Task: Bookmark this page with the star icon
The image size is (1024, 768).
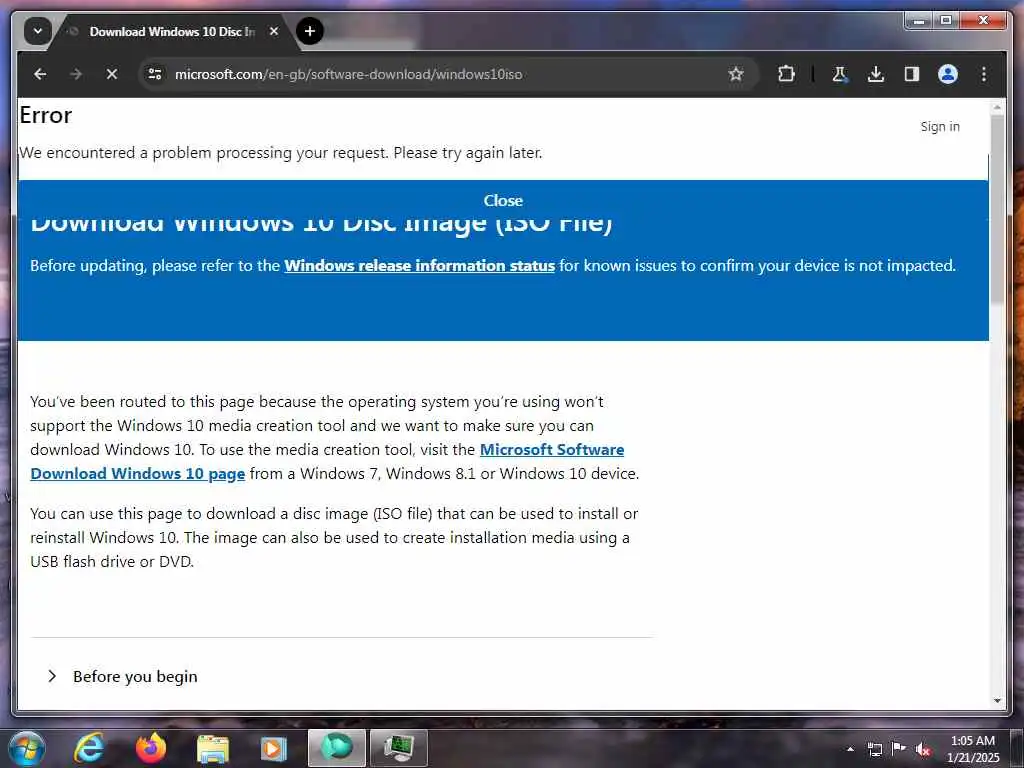Action: [736, 74]
